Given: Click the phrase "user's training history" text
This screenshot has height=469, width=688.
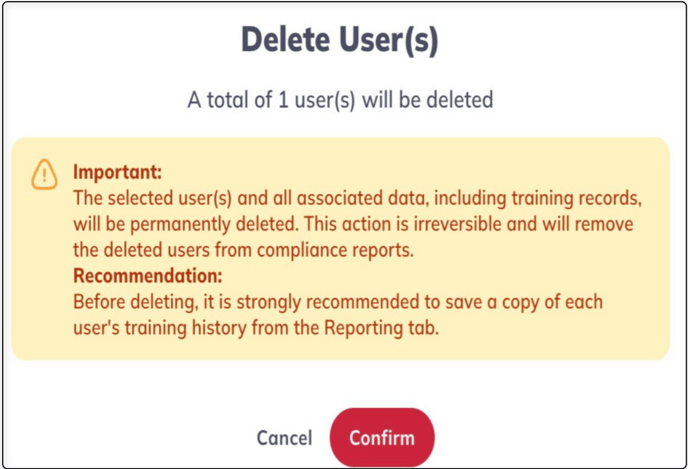Looking at the screenshot, I should pyautogui.click(x=160, y=328).
